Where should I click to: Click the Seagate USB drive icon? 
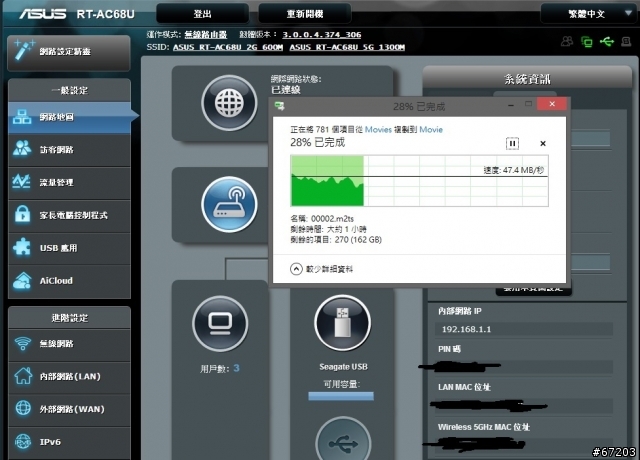(x=342, y=323)
